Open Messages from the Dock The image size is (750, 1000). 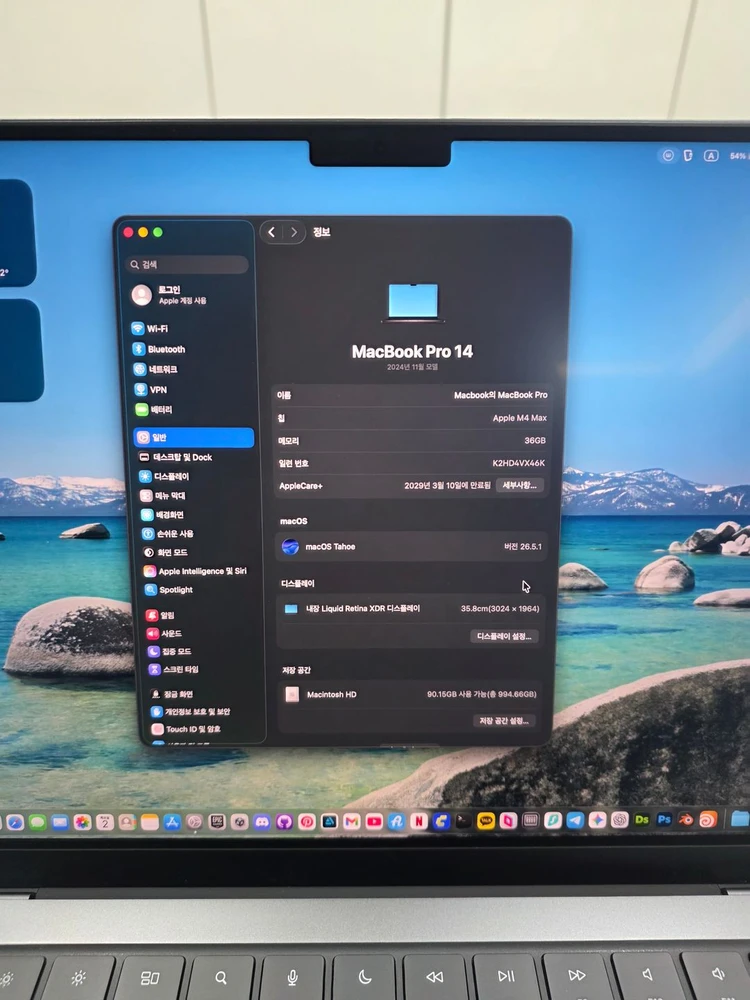pos(38,822)
